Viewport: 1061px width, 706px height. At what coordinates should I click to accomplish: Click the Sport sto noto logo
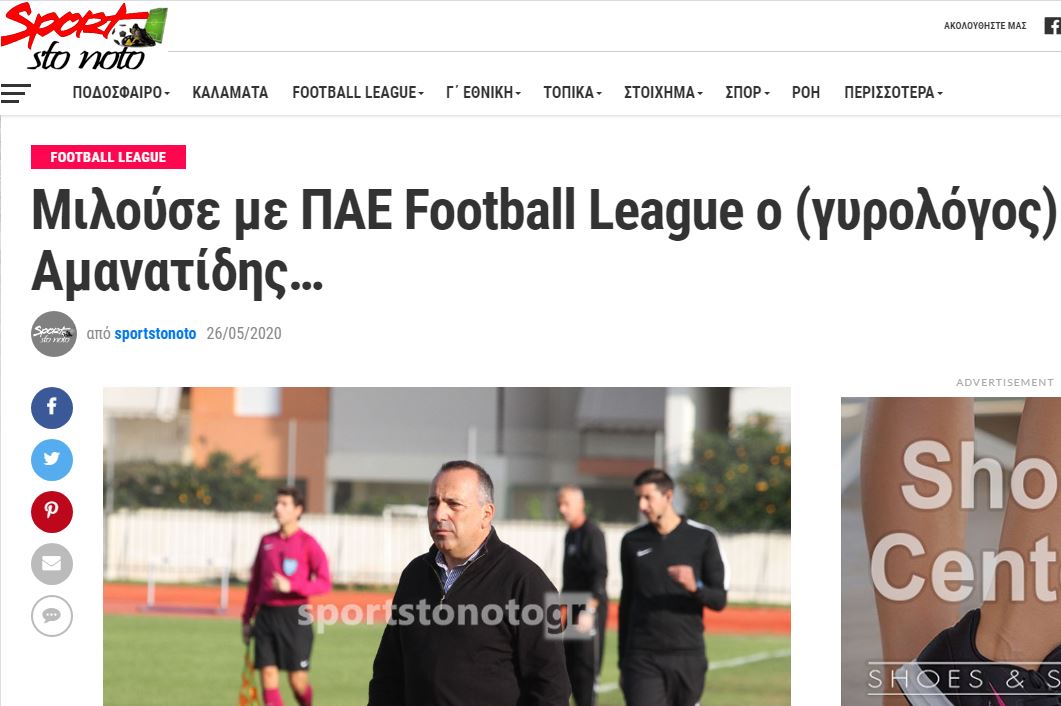pos(84,36)
